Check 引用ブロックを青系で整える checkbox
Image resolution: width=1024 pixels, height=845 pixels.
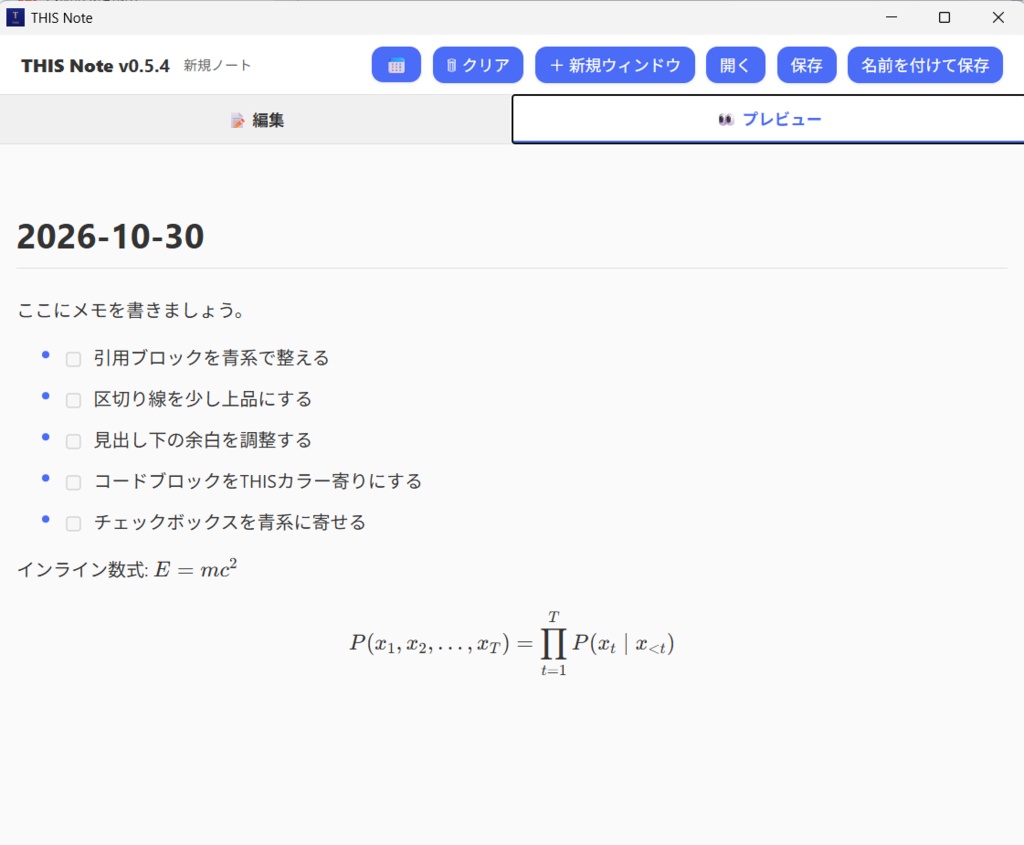point(73,359)
